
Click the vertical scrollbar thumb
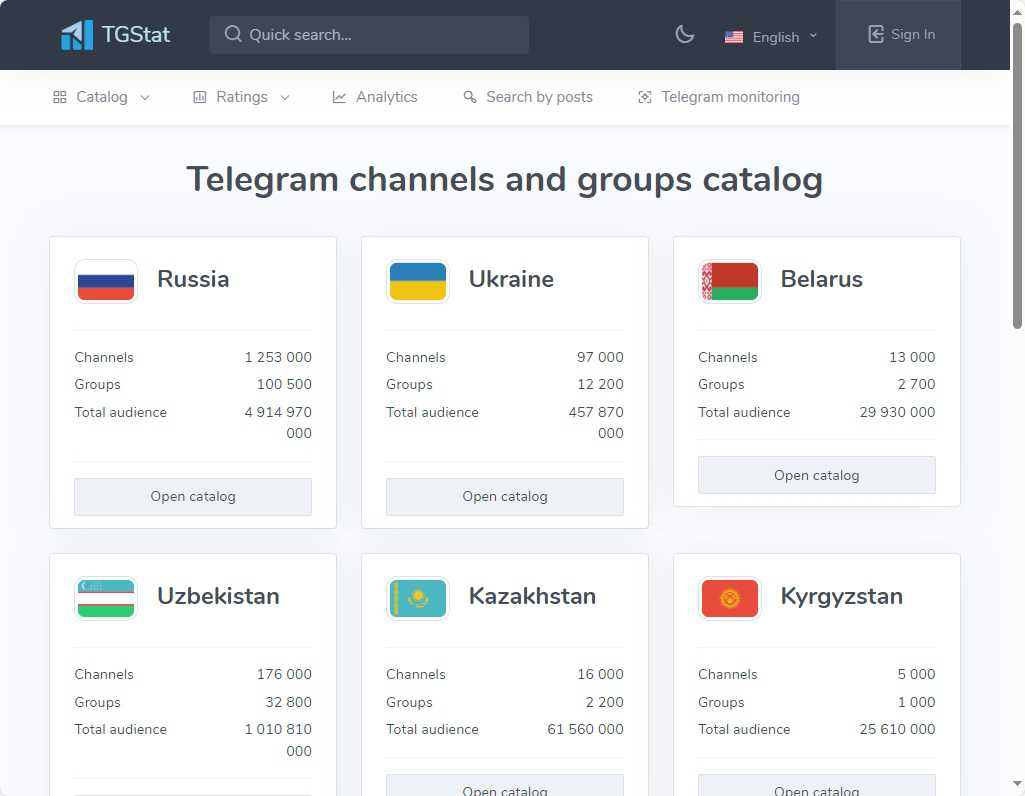click(1017, 176)
